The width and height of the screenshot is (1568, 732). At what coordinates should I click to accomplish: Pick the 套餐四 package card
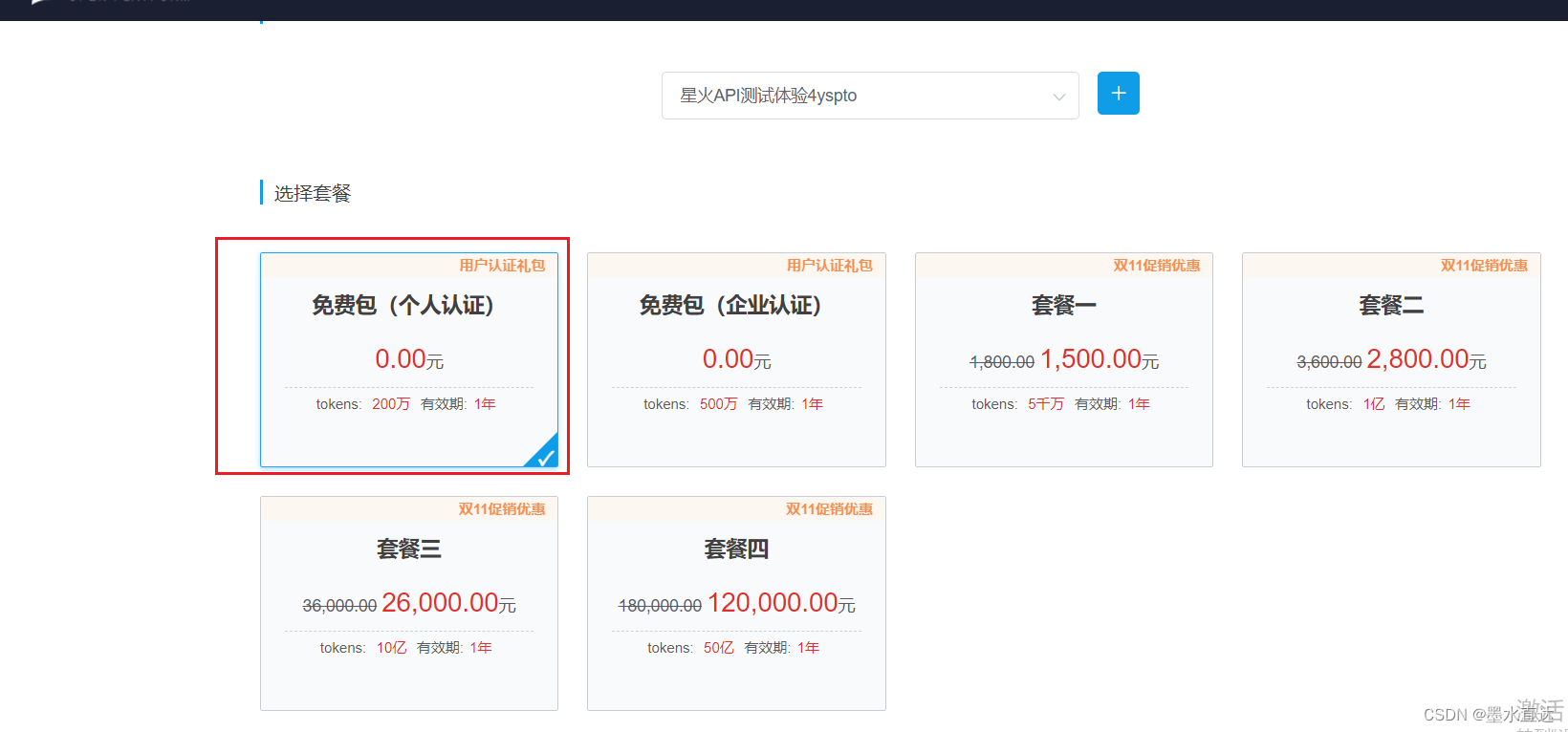736,604
